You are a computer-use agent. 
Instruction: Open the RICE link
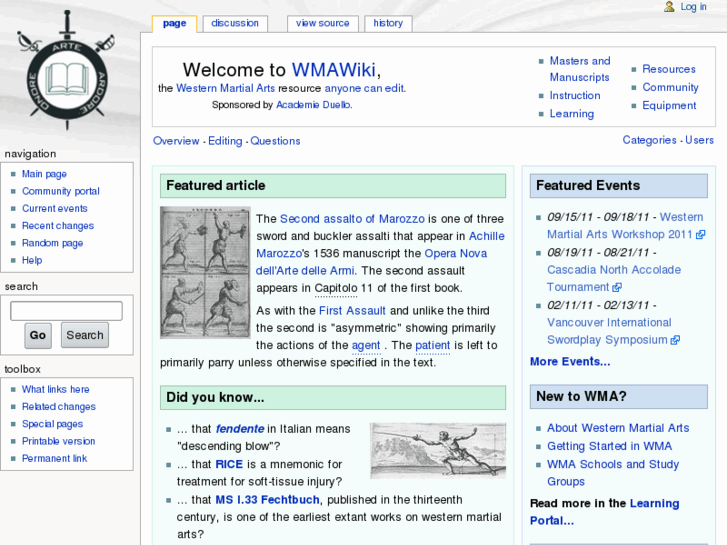(229, 464)
